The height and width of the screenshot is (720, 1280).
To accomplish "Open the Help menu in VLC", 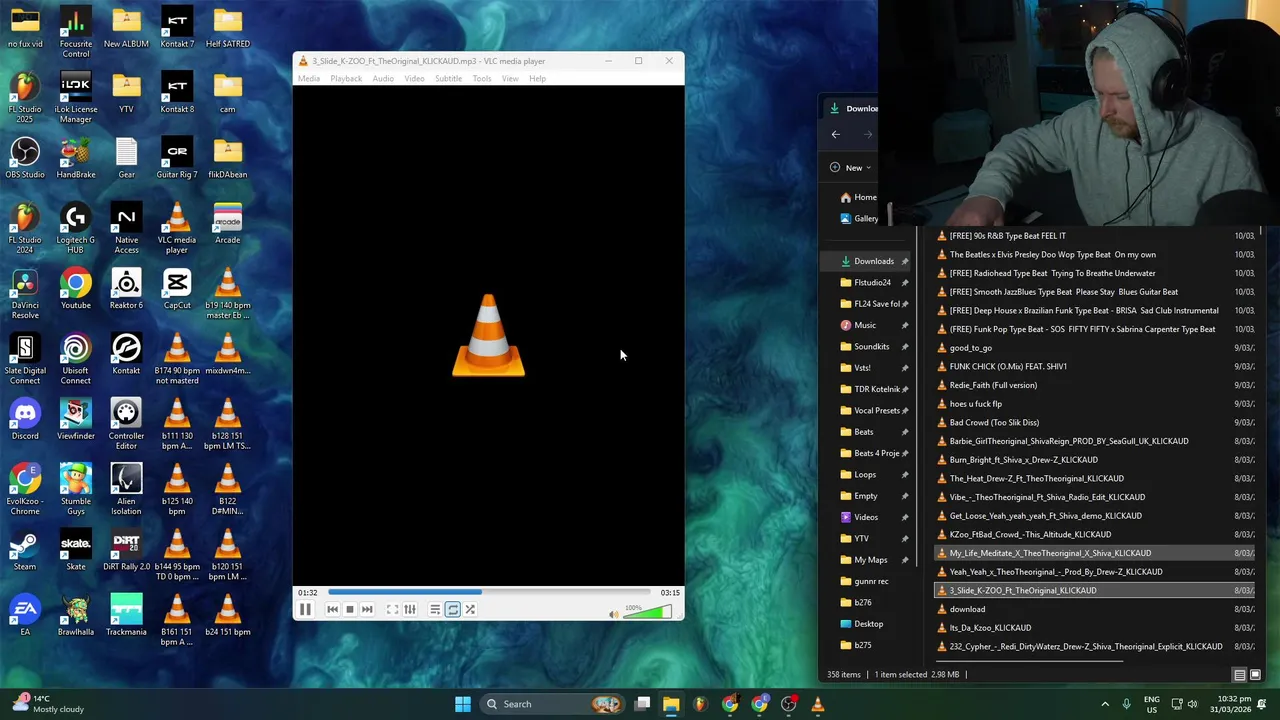I will pyautogui.click(x=537, y=78).
